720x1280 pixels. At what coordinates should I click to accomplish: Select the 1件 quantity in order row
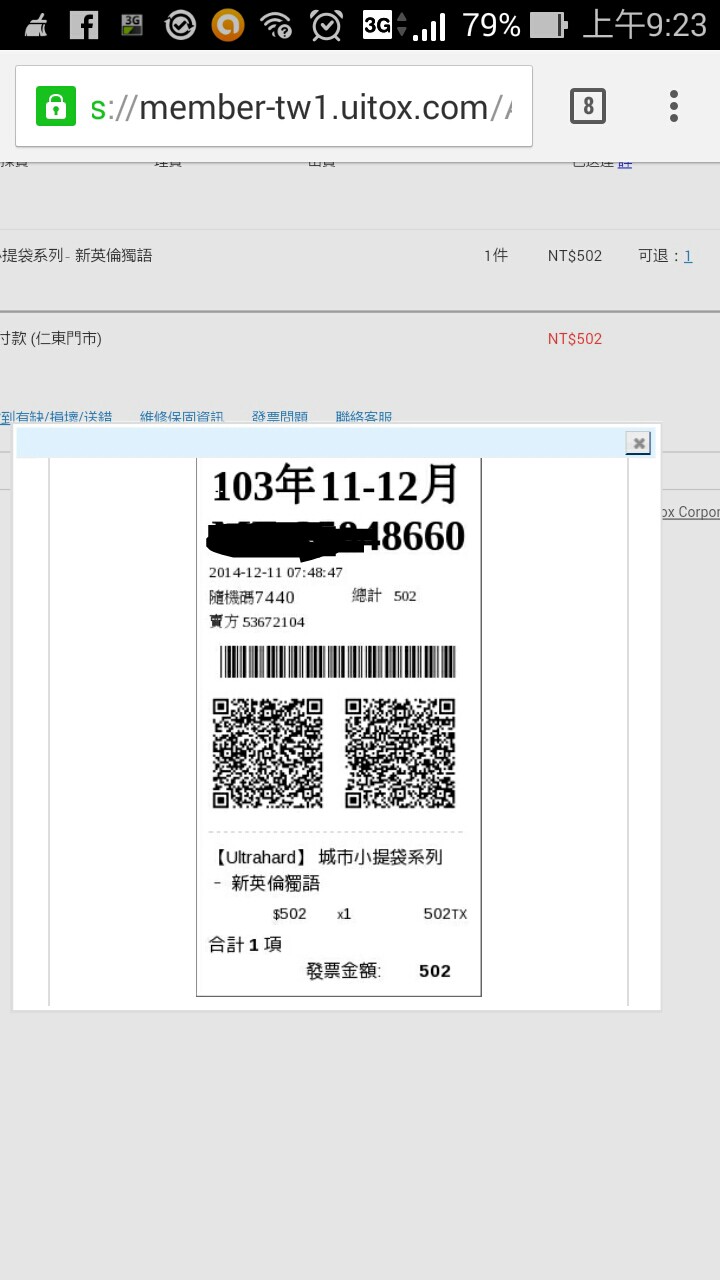pos(496,256)
